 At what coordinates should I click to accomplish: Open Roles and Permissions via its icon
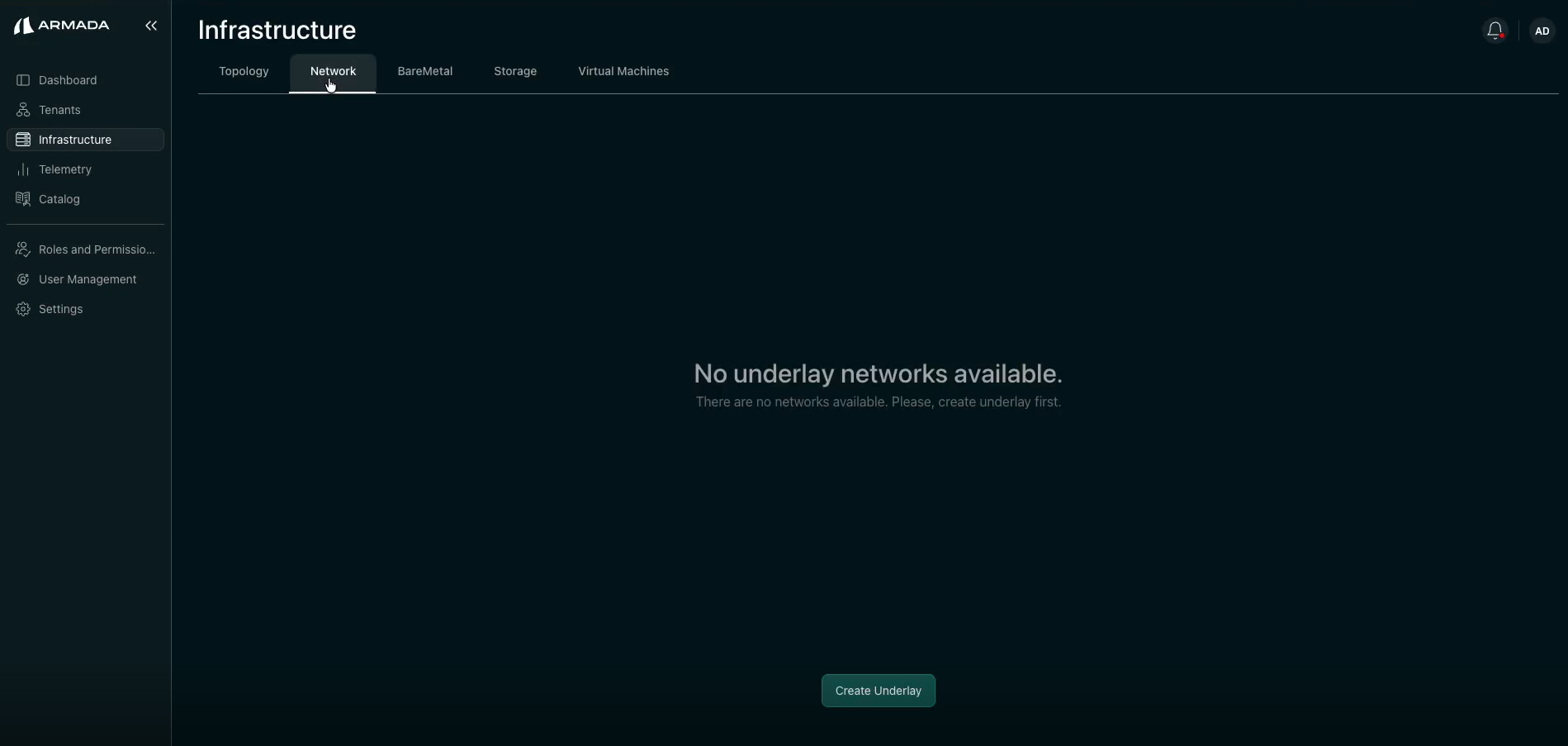(22, 249)
